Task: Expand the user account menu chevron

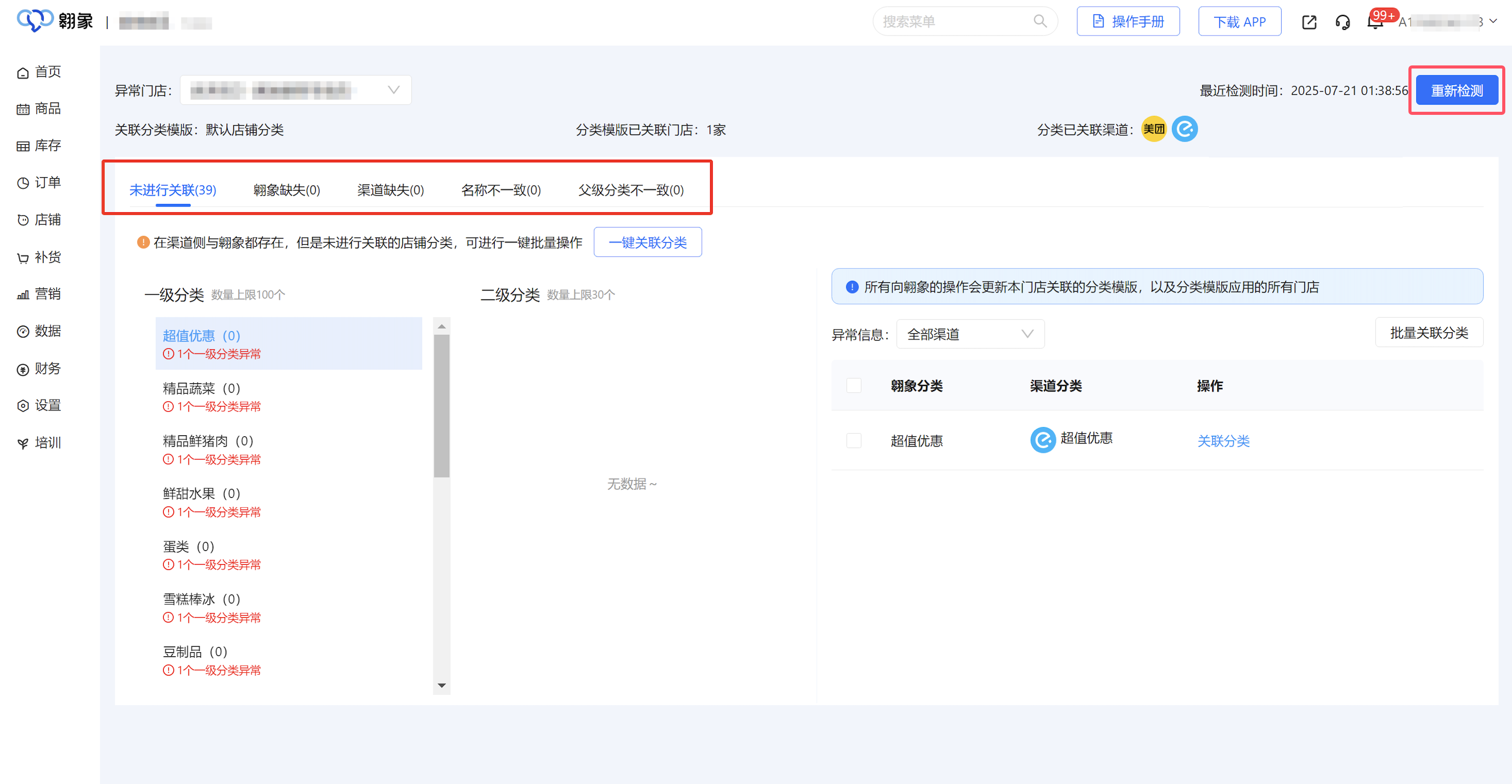Action: [1493, 22]
